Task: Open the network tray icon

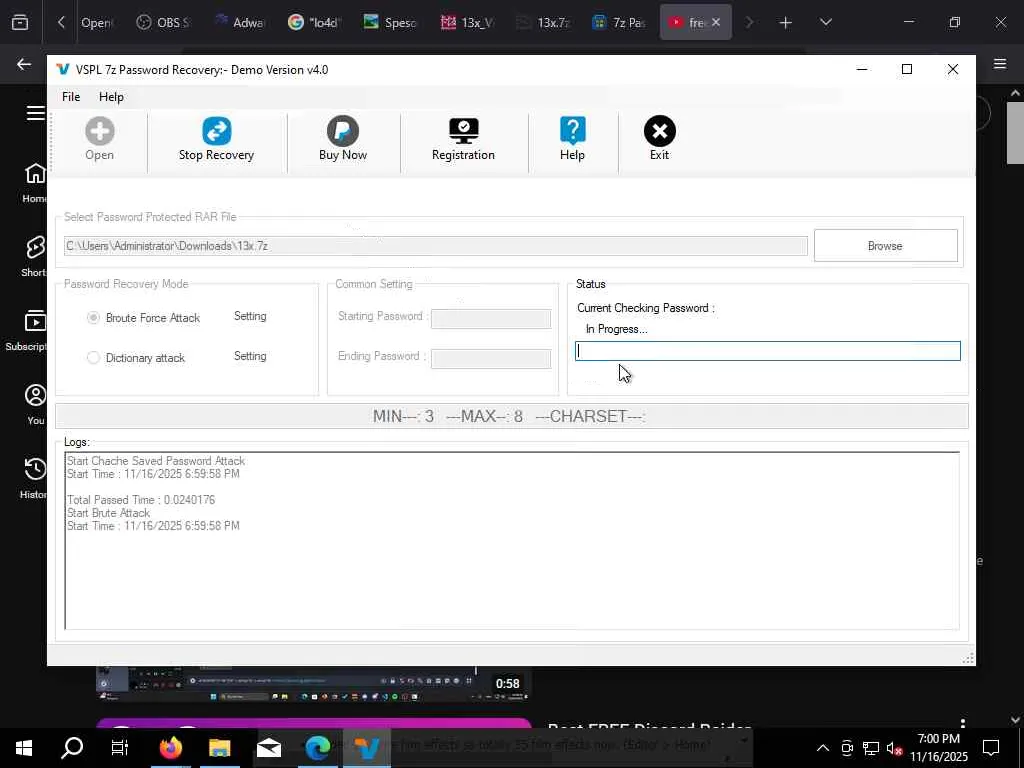Action: coord(871,748)
